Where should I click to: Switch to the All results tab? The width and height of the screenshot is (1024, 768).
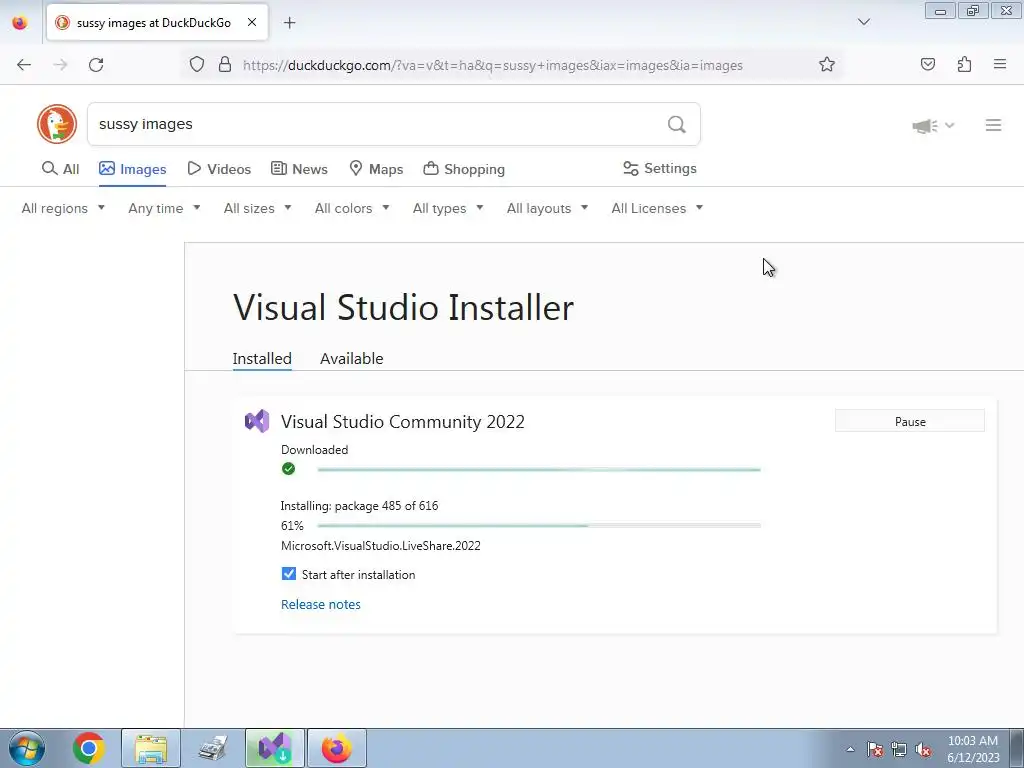(61, 169)
